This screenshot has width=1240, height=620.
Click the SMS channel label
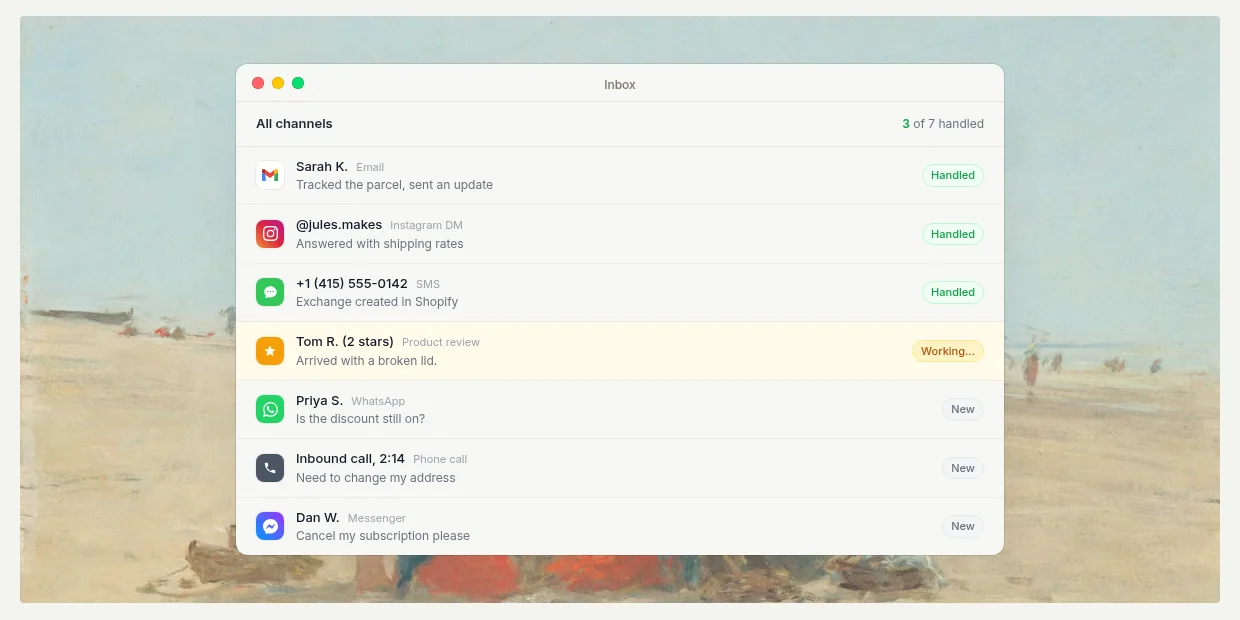click(x=428, y=284)
